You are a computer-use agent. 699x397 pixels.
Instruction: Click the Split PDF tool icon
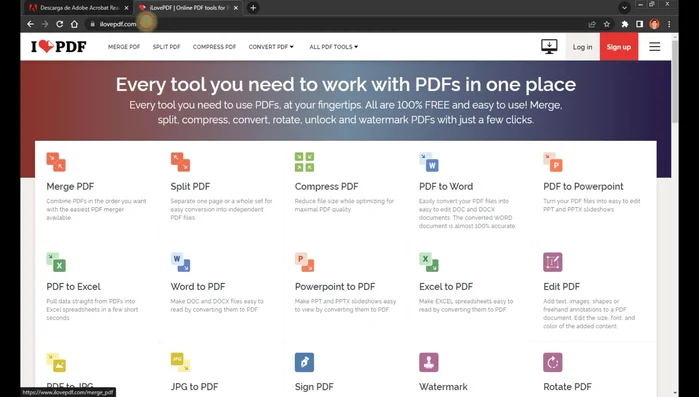pos(180,162)
